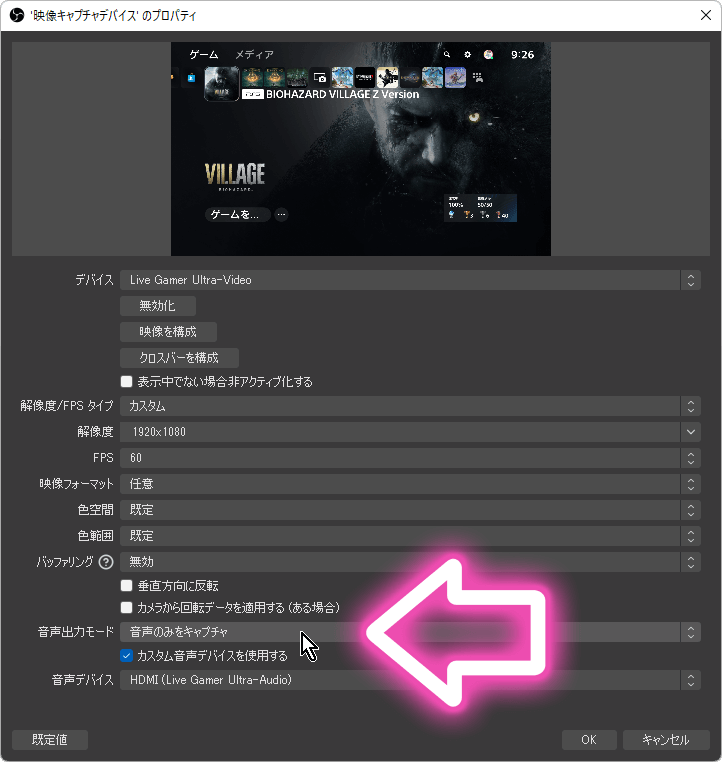722x762 pixels.
Task: Open the 色空間 dropdown
Action: [410, 510]
